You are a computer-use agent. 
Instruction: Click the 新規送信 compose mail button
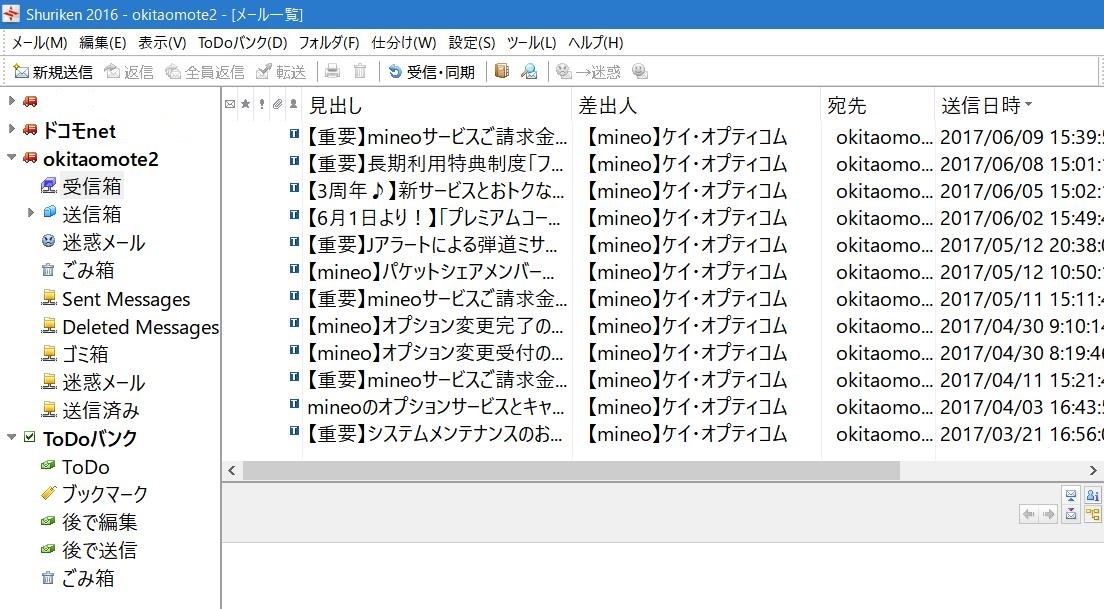[x=53, y=72]
